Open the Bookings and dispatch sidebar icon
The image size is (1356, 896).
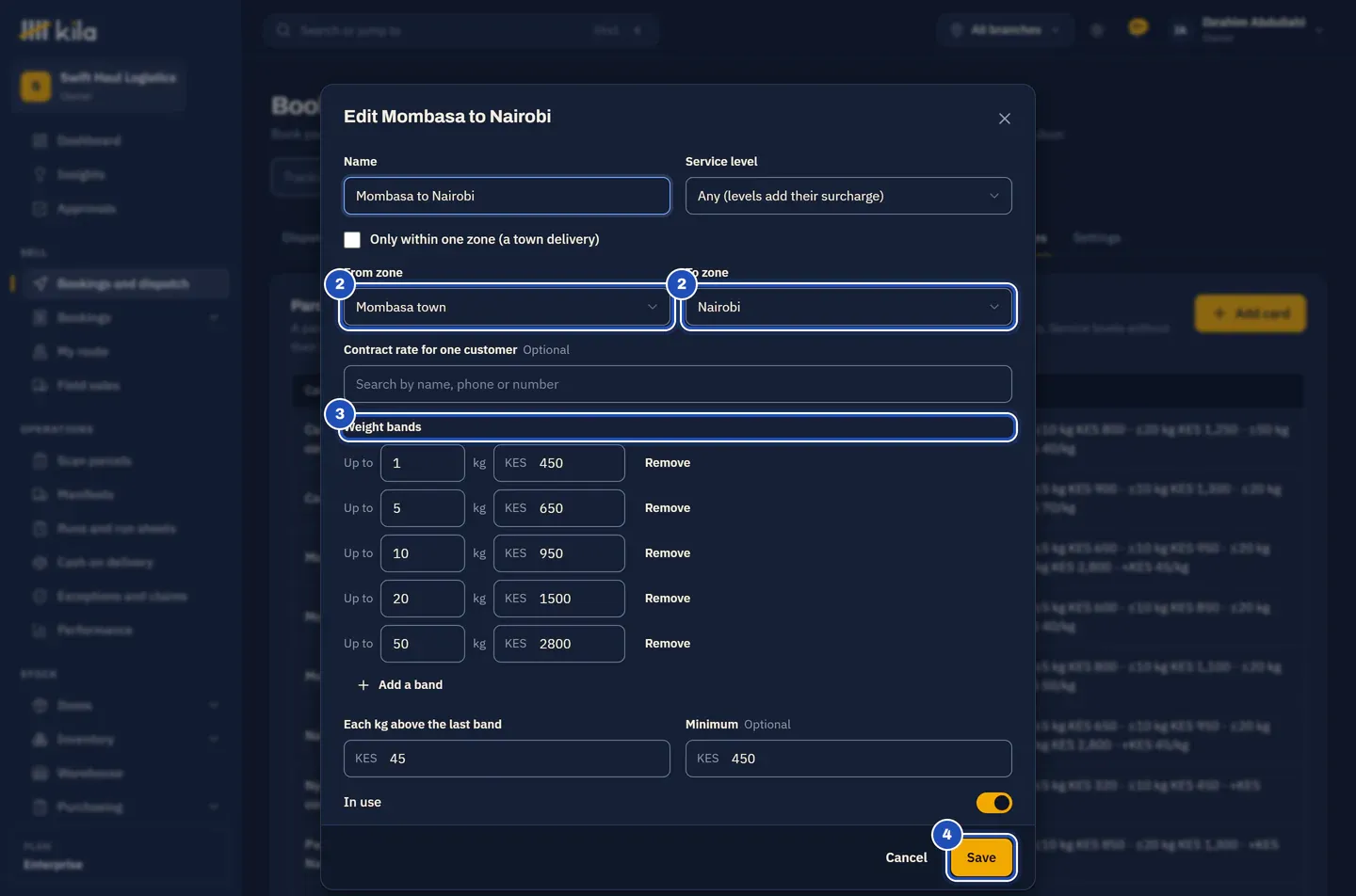40,283
